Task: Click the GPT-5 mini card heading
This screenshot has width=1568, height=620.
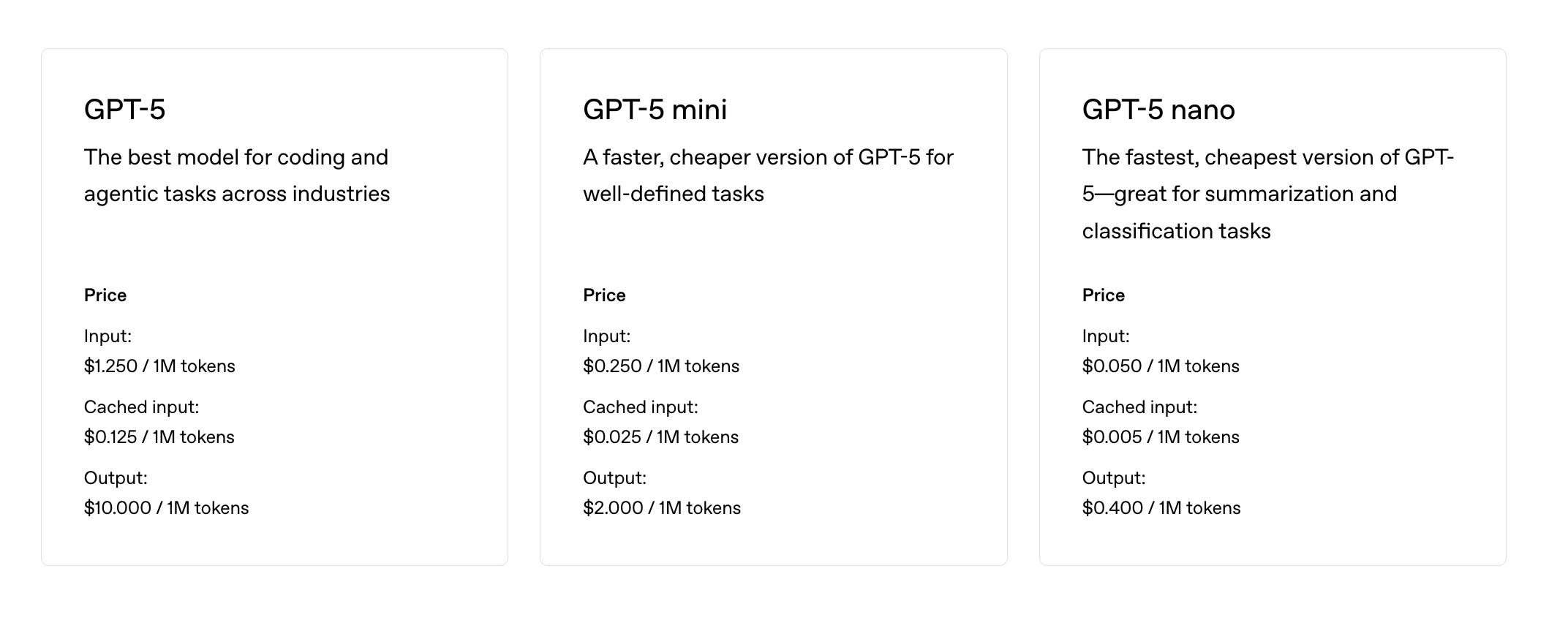Action: click(655, 110)
